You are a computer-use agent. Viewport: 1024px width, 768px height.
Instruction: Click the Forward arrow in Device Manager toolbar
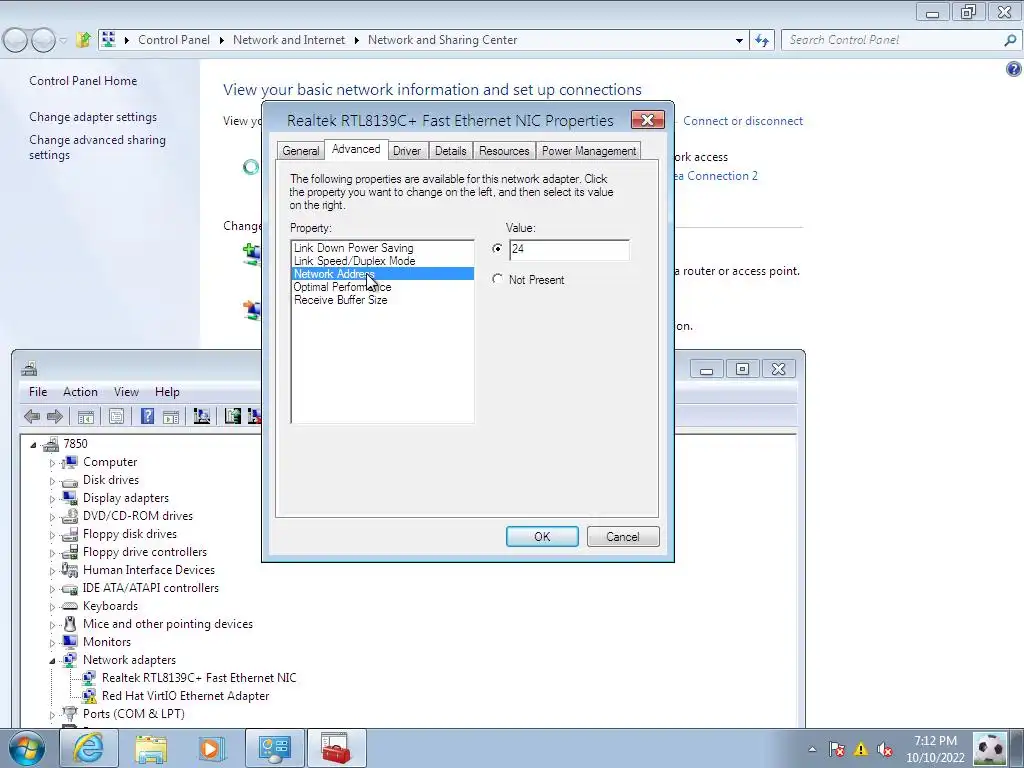coord(55,416)
